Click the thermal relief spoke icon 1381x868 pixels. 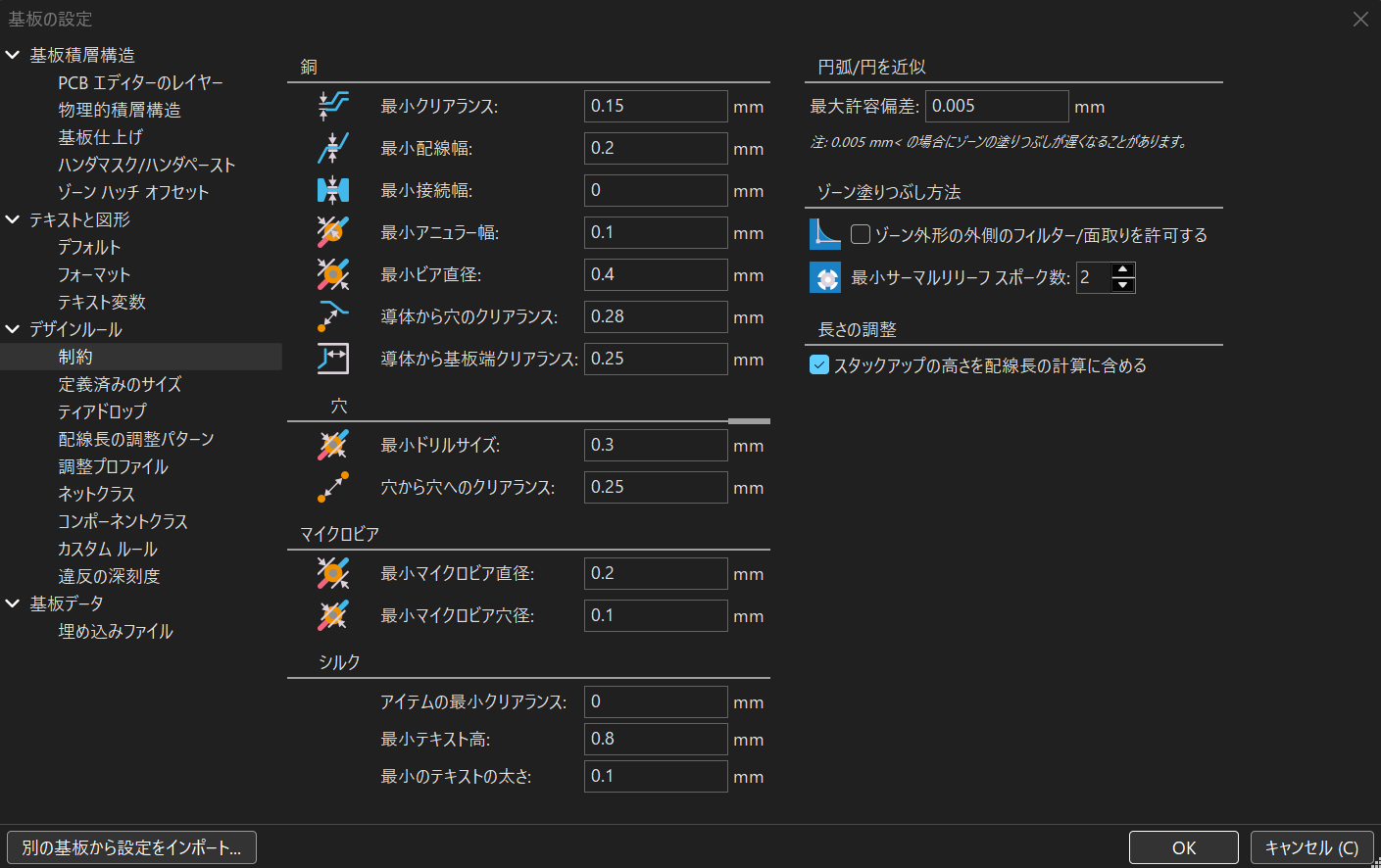point(825,277)
